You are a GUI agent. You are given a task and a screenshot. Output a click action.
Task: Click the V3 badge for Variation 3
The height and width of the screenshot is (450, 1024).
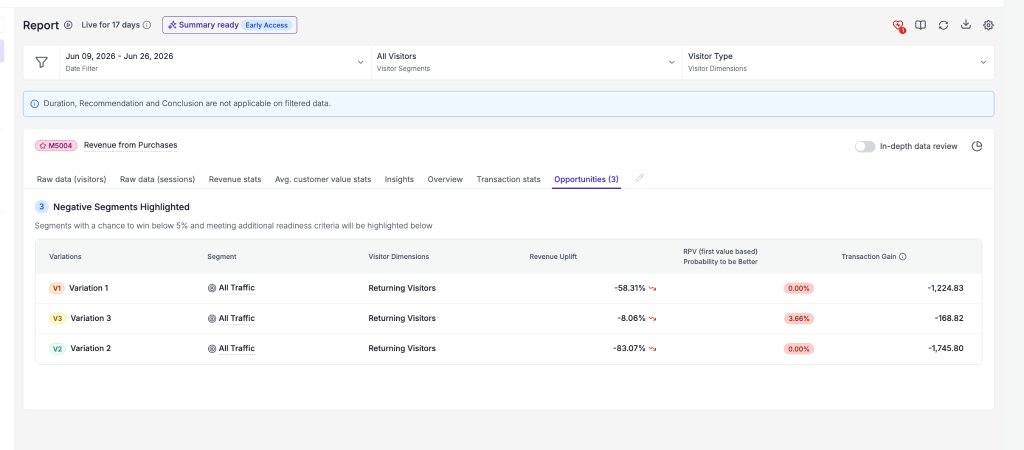[x=57, y=319]
